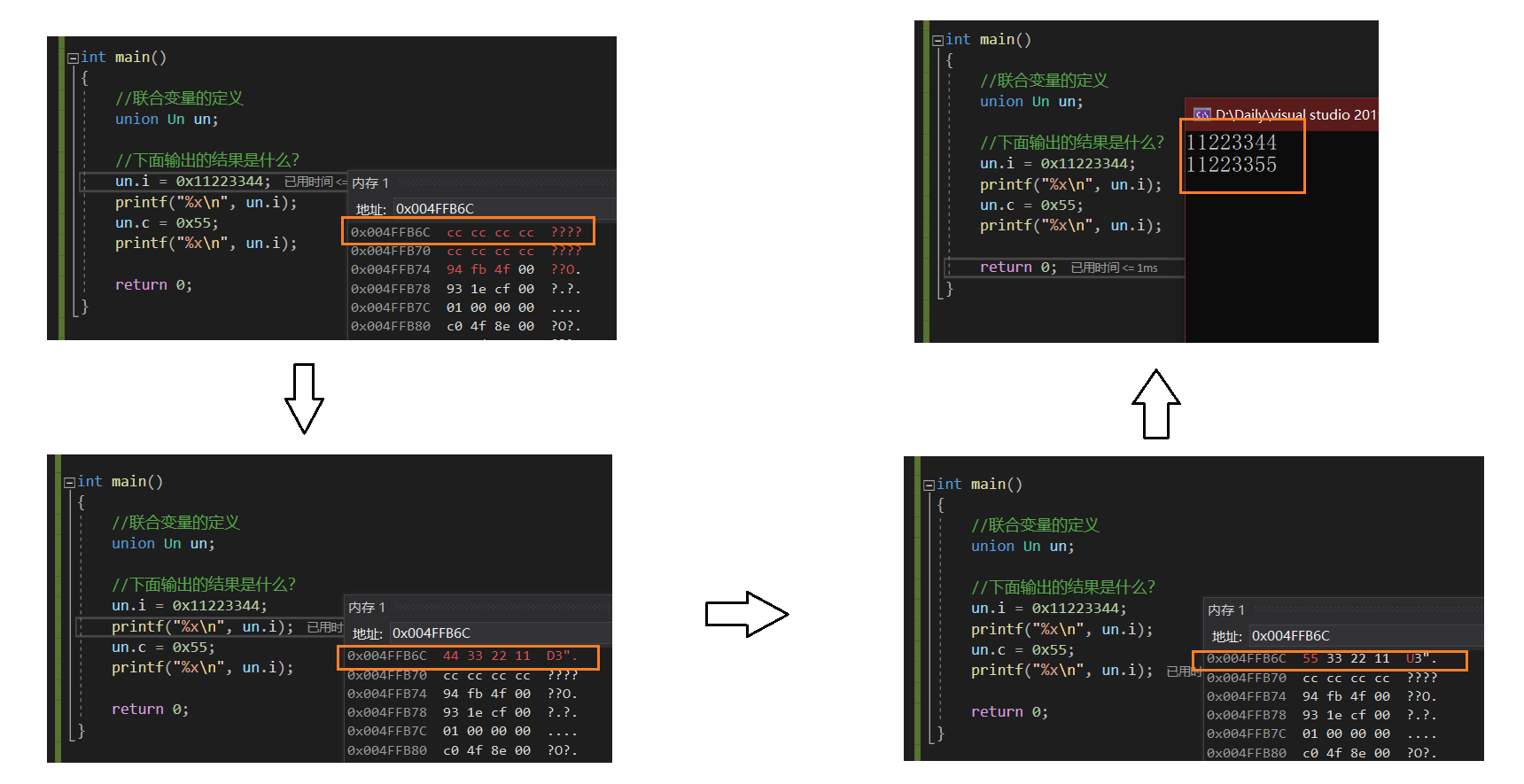Click the 'return 0;' line in the console-output screenshot
The height and width of the screenshot is (784, 1524).
point(1018,267)
